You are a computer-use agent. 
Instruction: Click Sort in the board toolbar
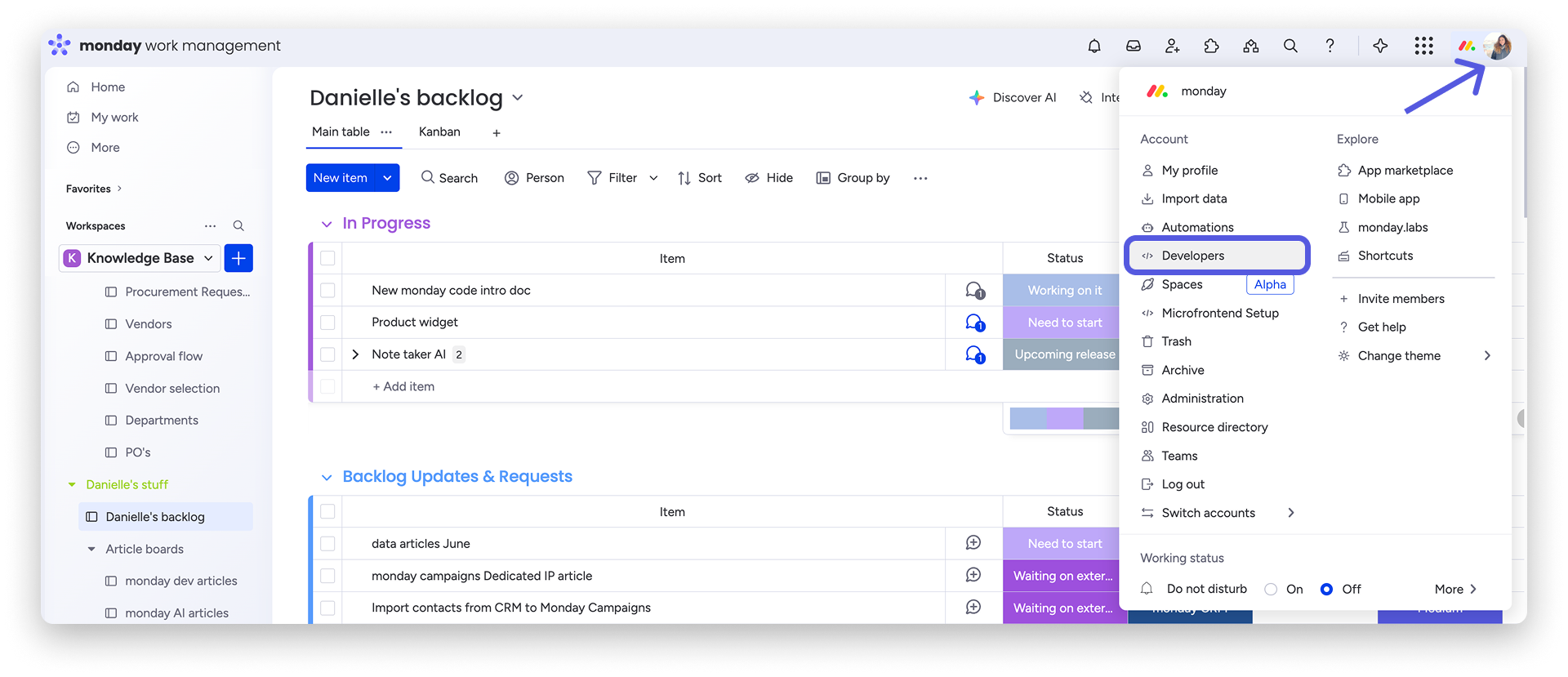coord(700,178)
